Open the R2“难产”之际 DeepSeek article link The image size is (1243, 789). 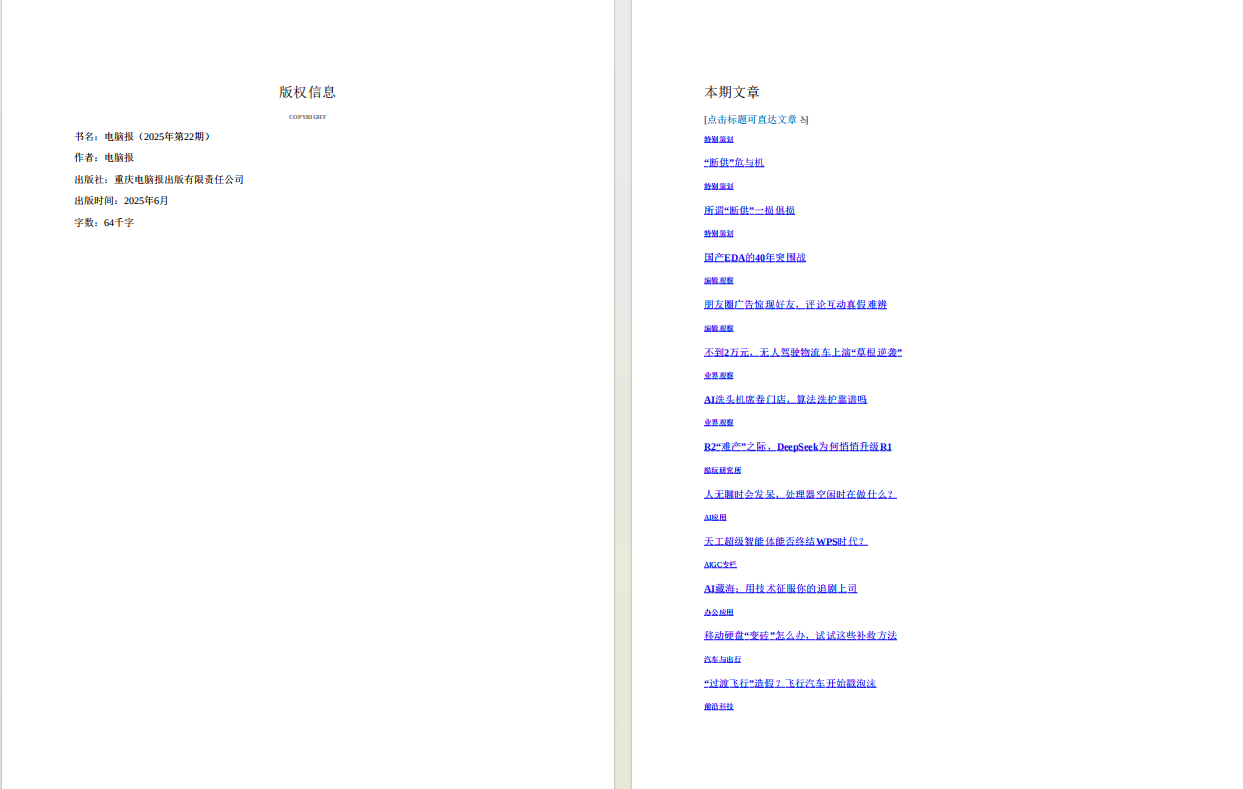tap(798, 446)
